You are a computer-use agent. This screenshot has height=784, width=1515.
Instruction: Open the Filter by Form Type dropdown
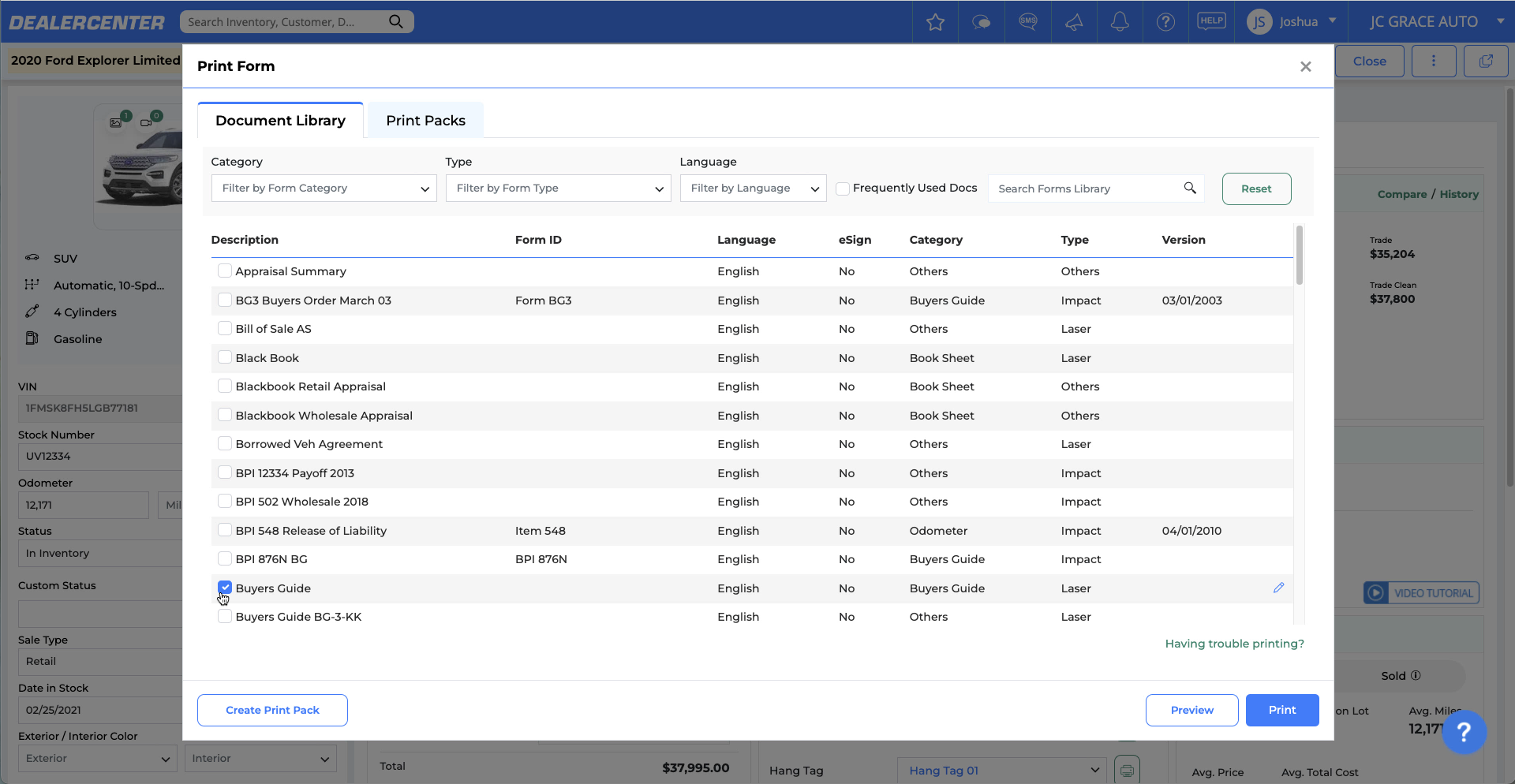559,188
